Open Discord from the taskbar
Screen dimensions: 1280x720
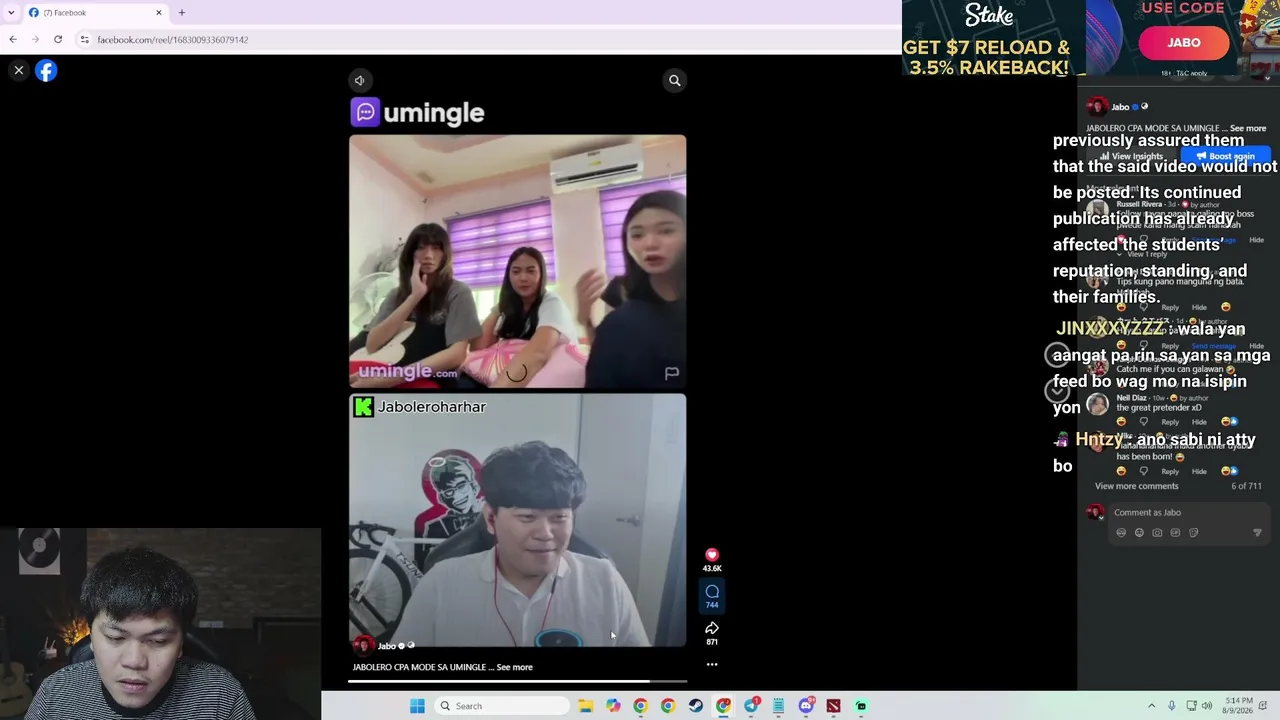pyautogui.click(x=806, y=706)
